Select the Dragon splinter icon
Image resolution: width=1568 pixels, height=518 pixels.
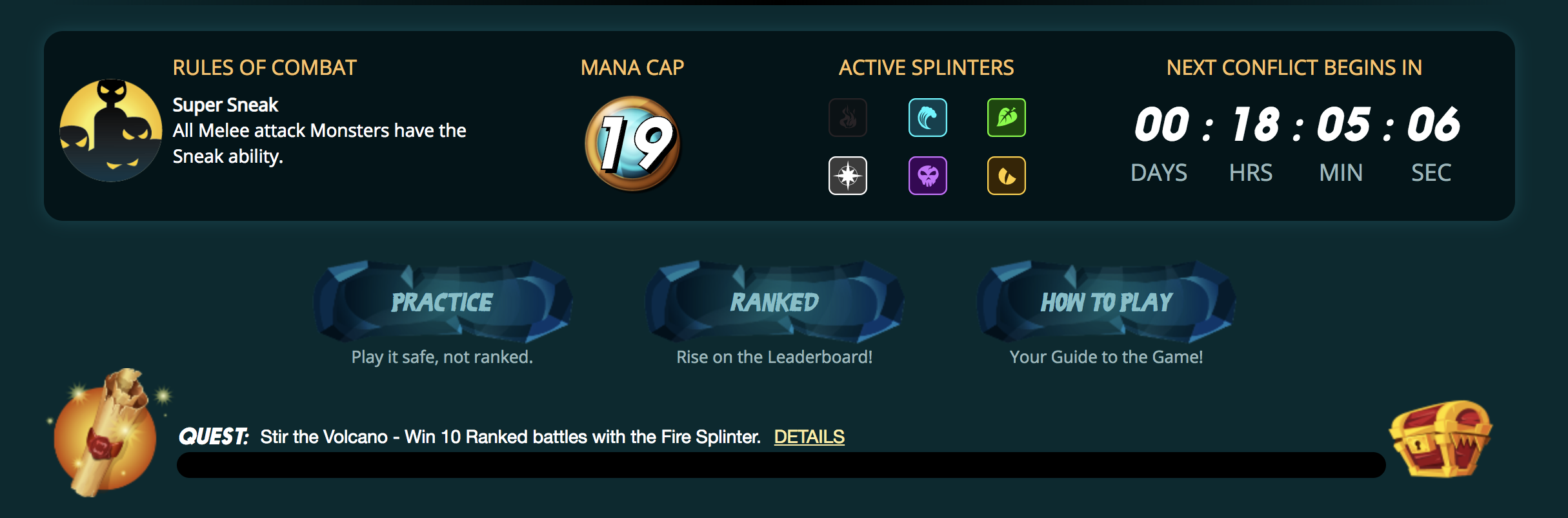1005,175
